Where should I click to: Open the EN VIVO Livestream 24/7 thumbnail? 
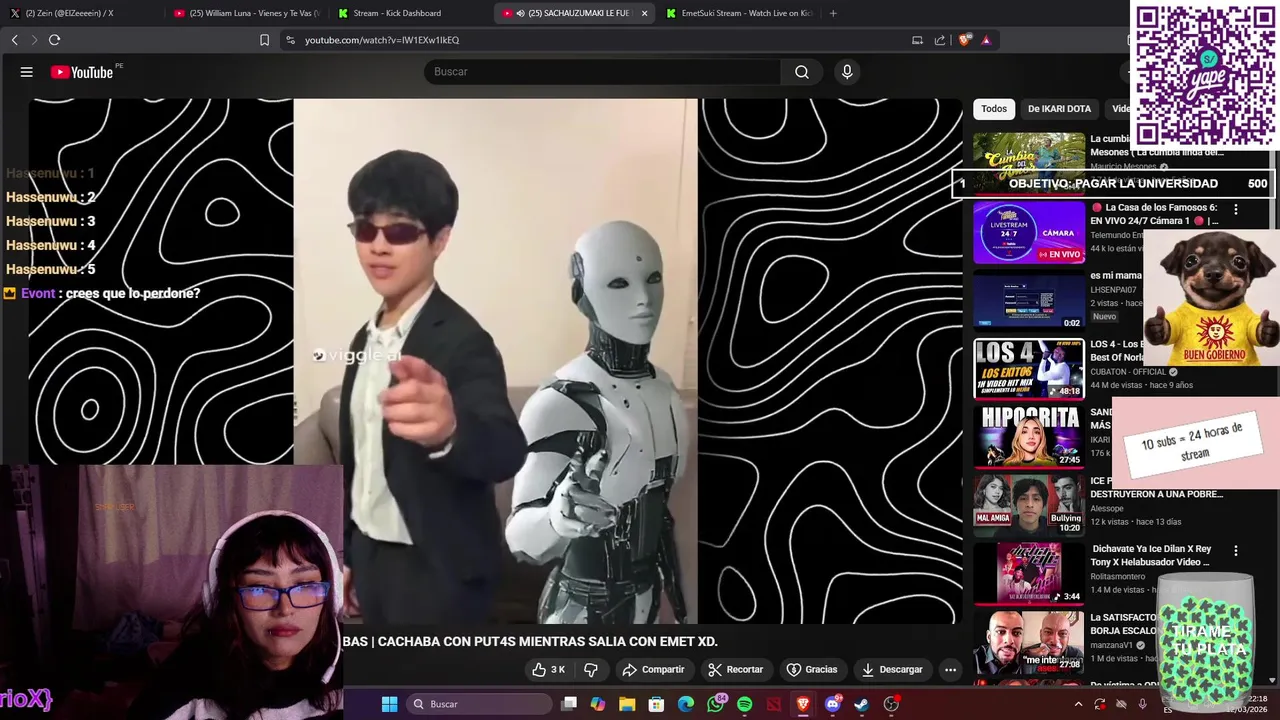tap(1029, 232)
